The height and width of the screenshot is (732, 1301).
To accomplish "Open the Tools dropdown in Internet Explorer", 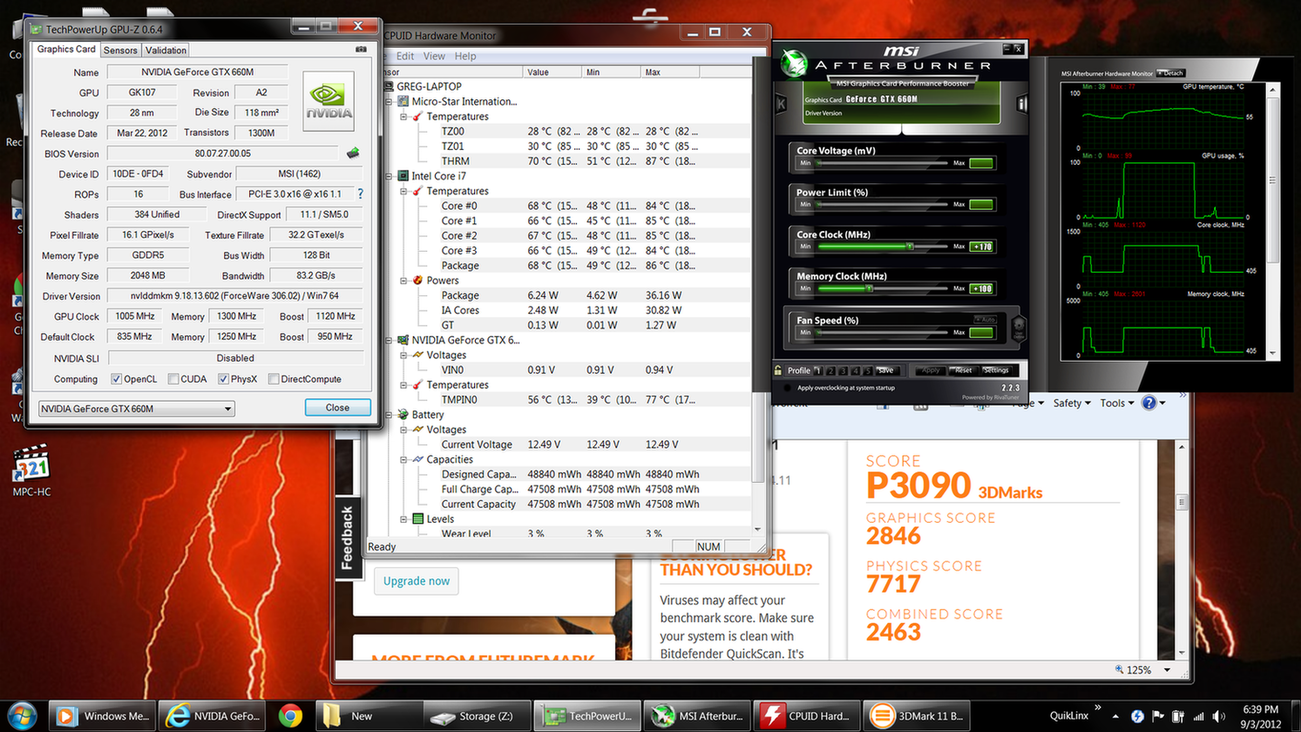I will (1117, 403).
